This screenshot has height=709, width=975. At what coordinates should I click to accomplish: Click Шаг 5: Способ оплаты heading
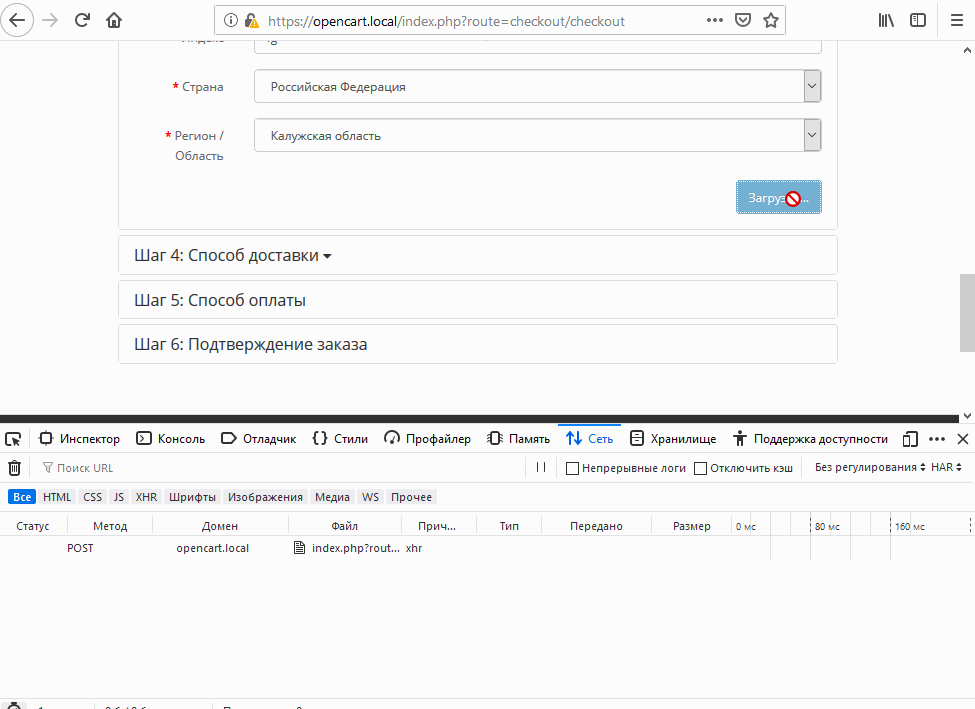pyautogui.click(x=219, y=300)
